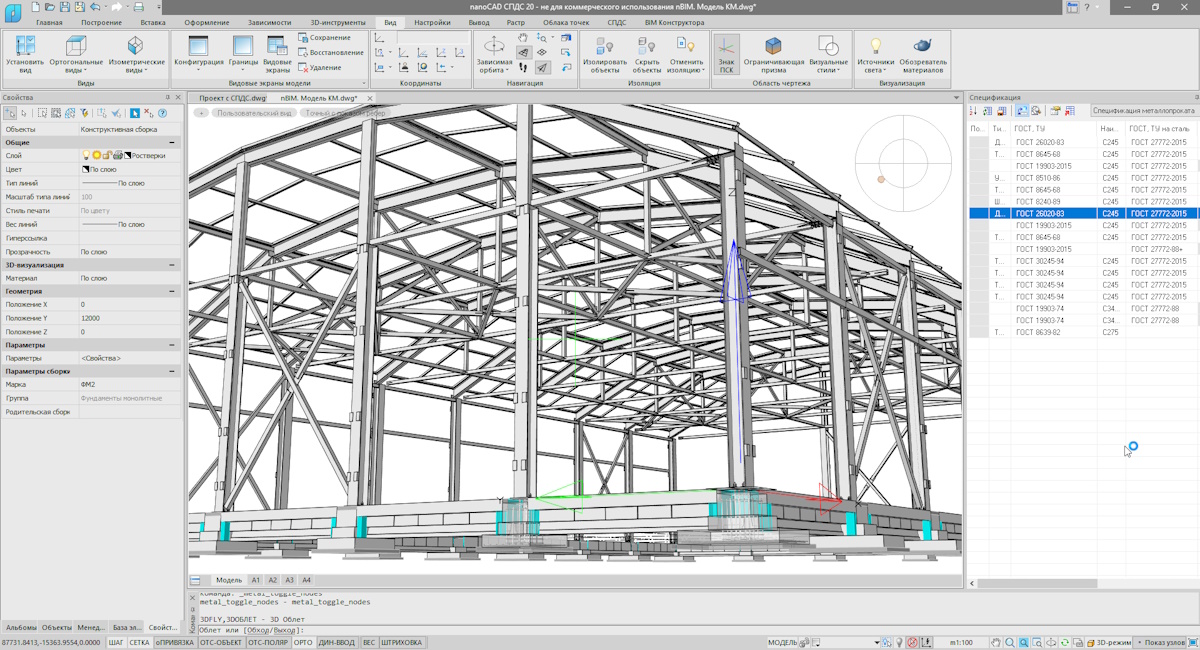The image size is (1200, 650).
Task: Toggle ОРТО mode in status bar
Action: pos(303,642)
